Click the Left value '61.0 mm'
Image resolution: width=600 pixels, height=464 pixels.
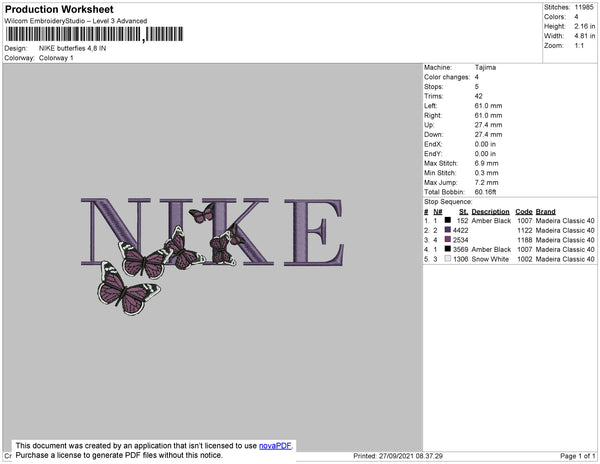pyautogui.click(x=488, y=106)
